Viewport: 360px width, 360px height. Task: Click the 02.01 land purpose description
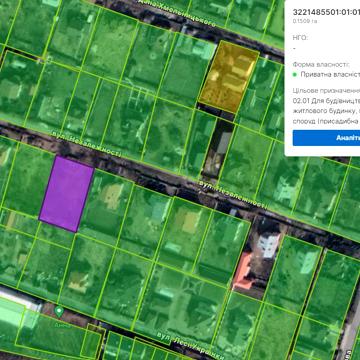(x=326, y=110)
